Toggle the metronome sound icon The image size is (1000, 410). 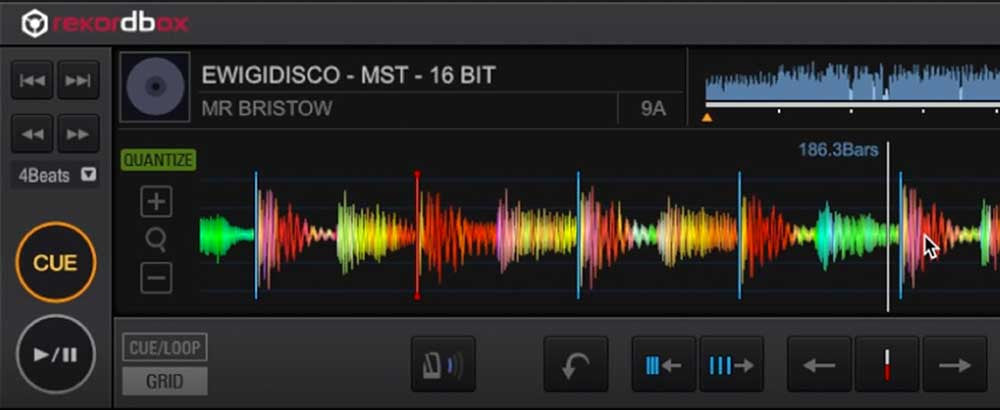[443, 364]
